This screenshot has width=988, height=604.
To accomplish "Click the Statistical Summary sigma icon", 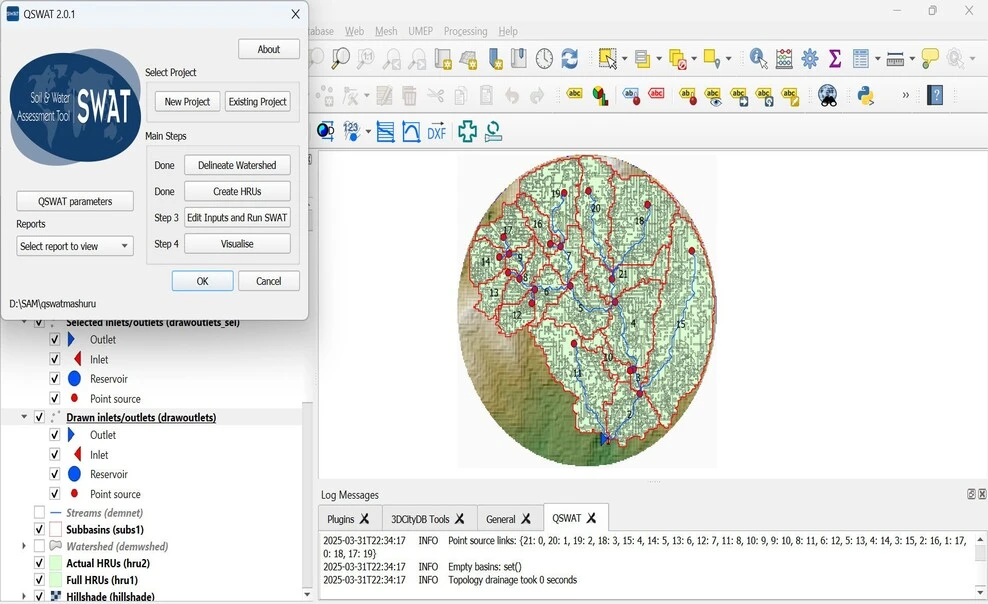I will [x=835, y=59].
